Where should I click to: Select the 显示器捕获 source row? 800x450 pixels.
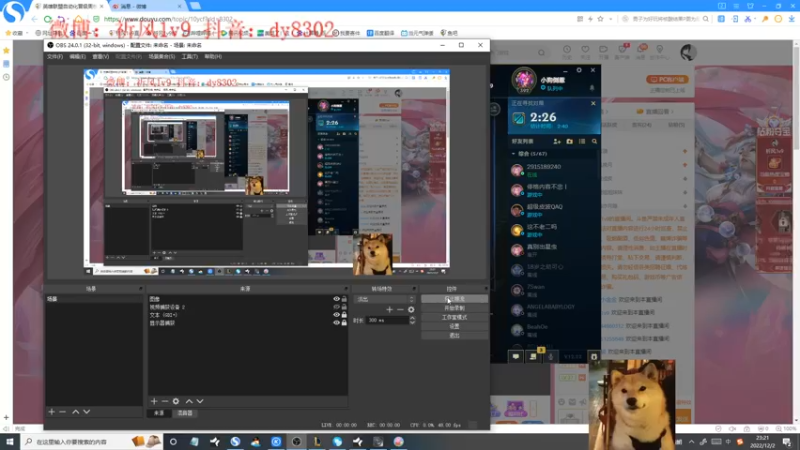pos(248,323)
